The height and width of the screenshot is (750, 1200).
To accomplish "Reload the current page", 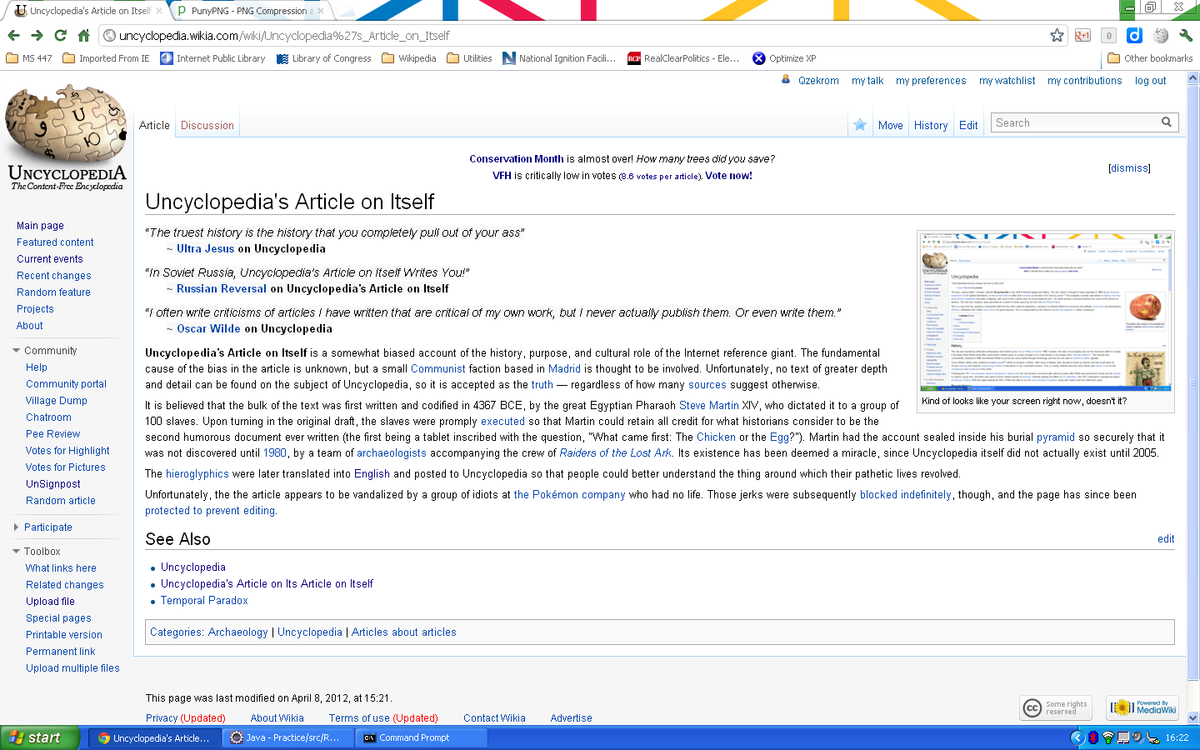I will pos(61,33).
